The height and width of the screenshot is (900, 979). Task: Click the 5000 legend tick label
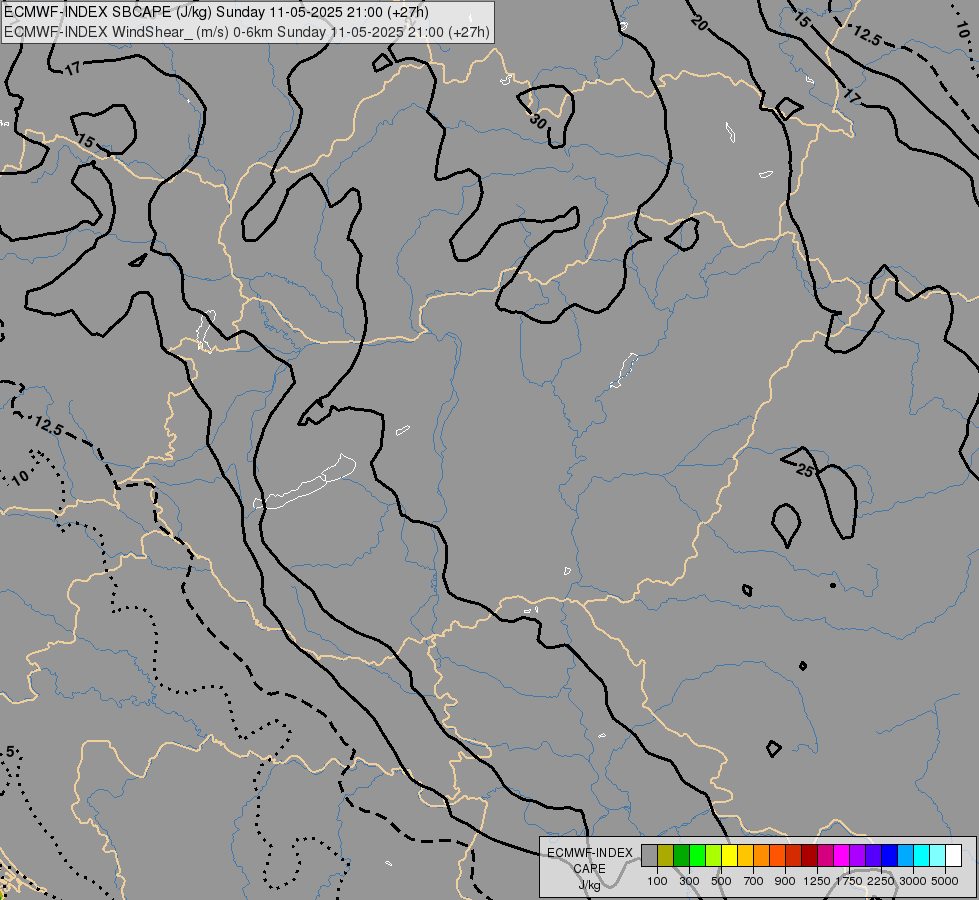coord(945,881)
